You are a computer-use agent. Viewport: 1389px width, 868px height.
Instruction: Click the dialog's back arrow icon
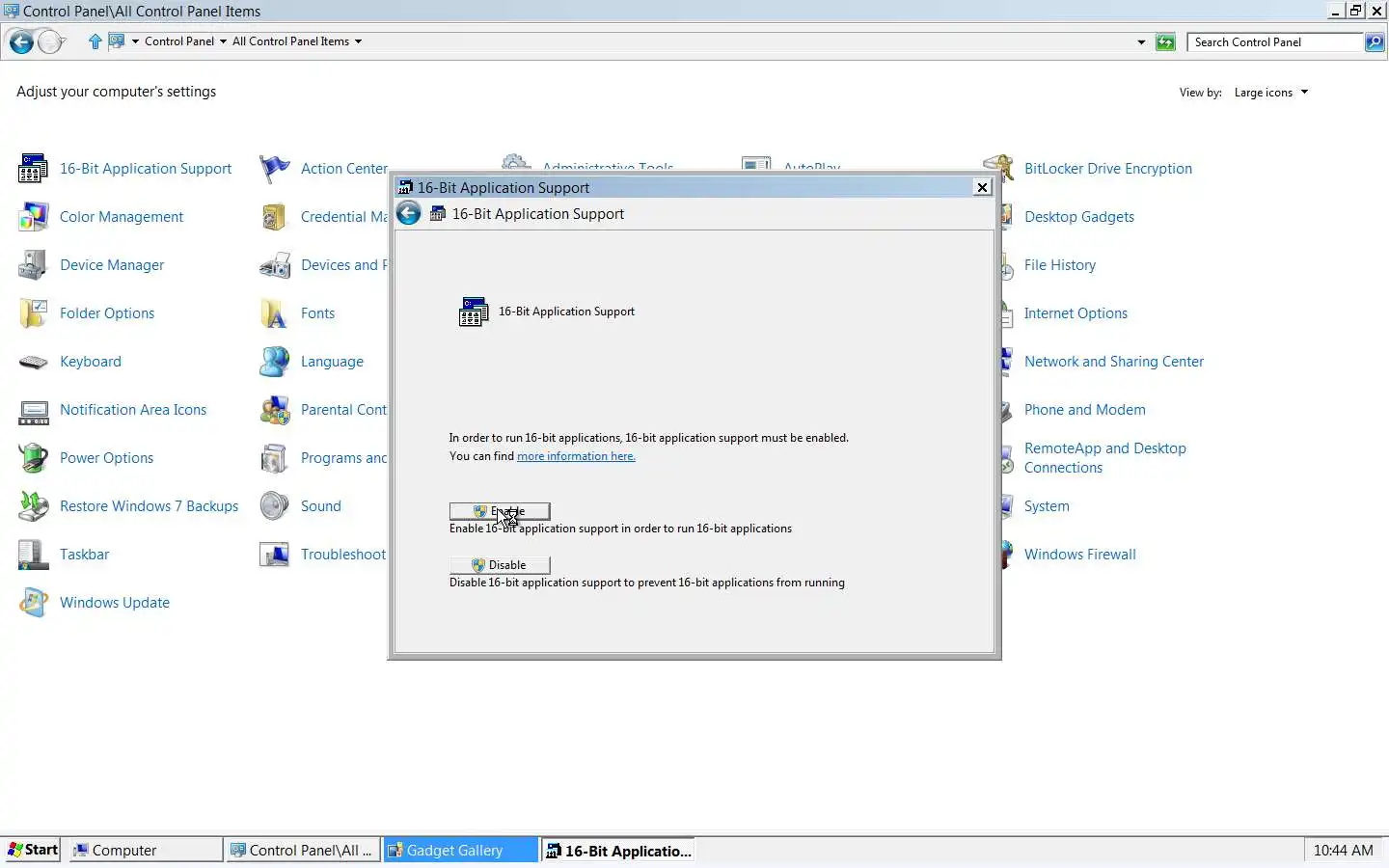coord(409,214)
